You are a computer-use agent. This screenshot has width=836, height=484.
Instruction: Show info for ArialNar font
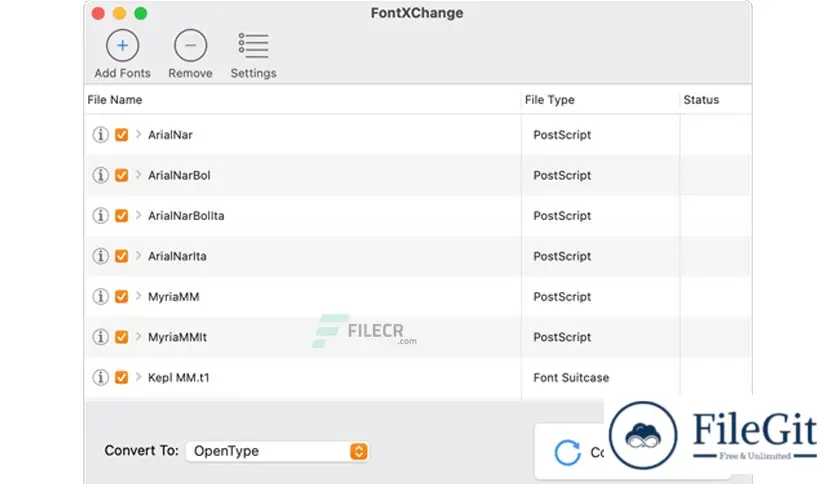(100, 135)
